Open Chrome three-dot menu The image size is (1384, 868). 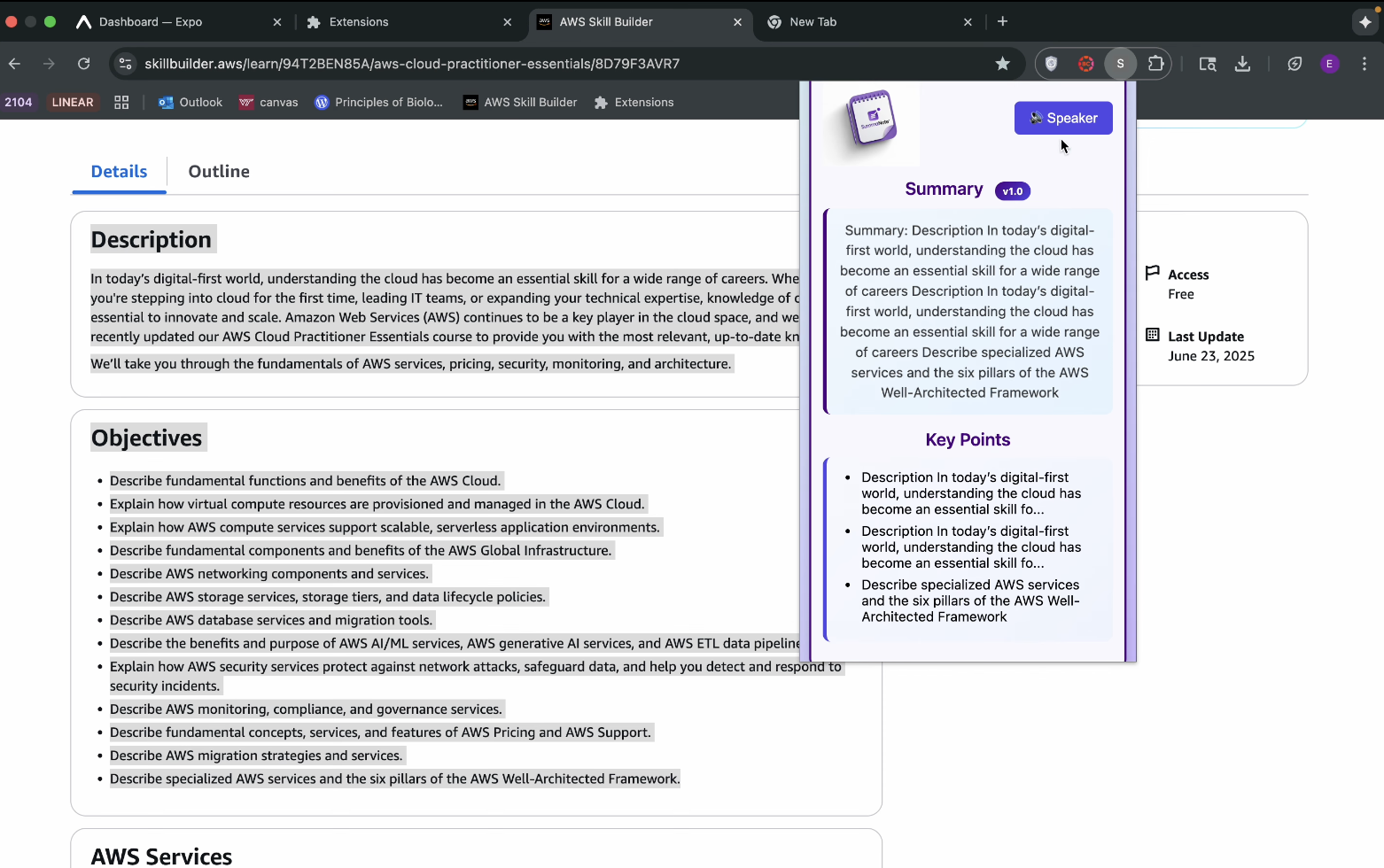(x=1364, y=64)
